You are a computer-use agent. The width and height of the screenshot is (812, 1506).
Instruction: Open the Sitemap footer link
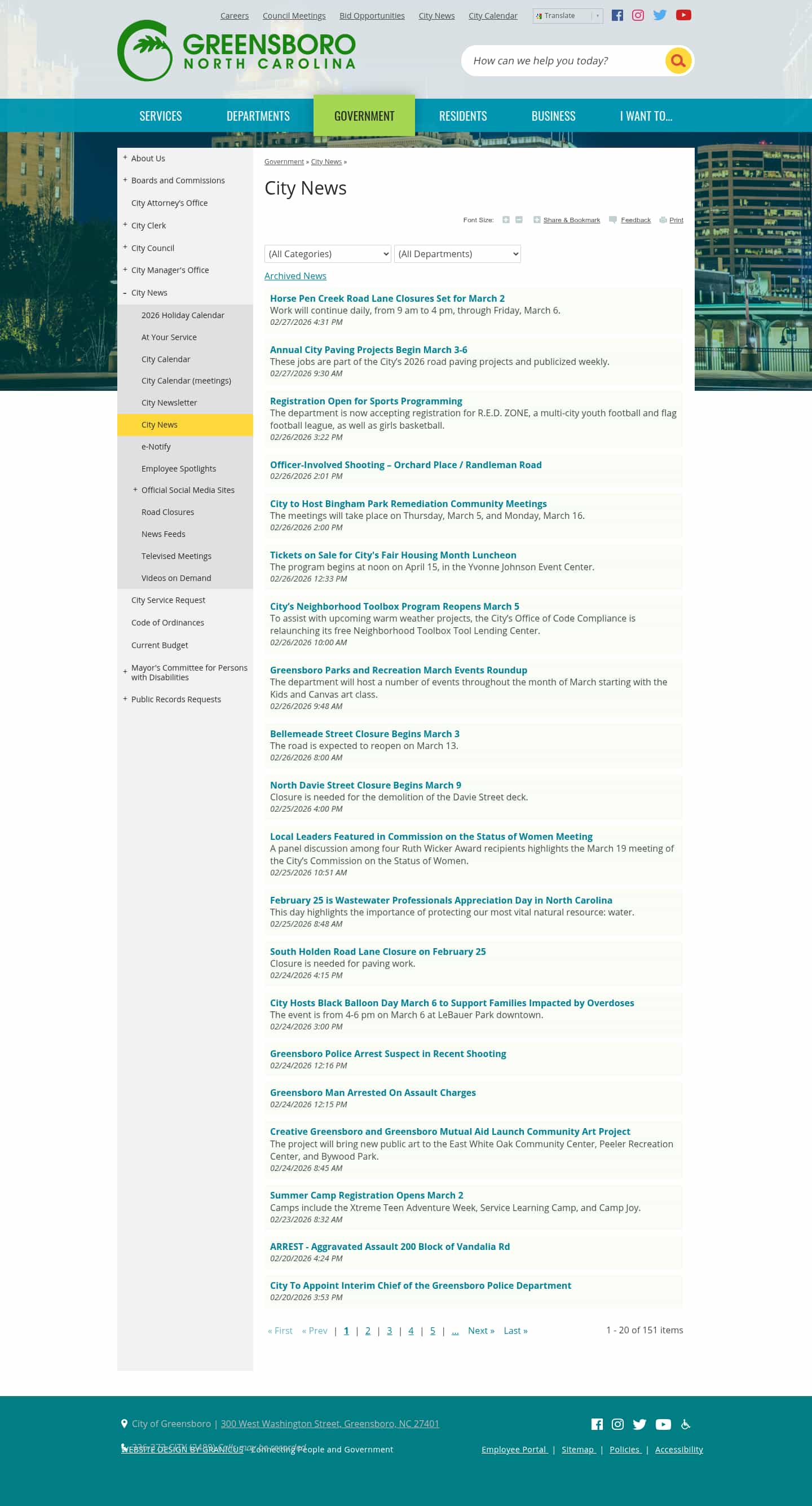579,1449
